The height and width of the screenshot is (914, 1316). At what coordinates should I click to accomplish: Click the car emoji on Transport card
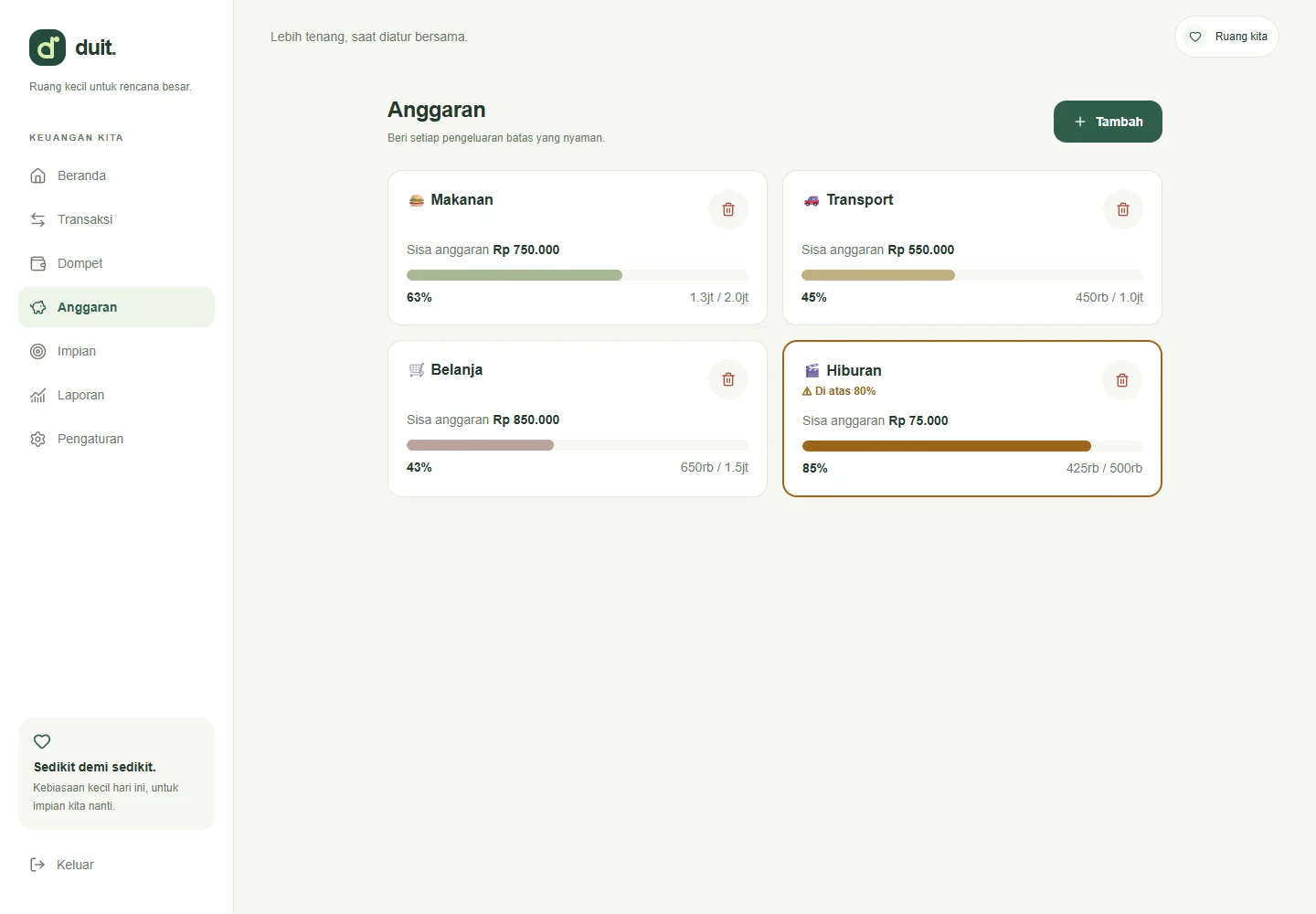[x=812, y=200]
